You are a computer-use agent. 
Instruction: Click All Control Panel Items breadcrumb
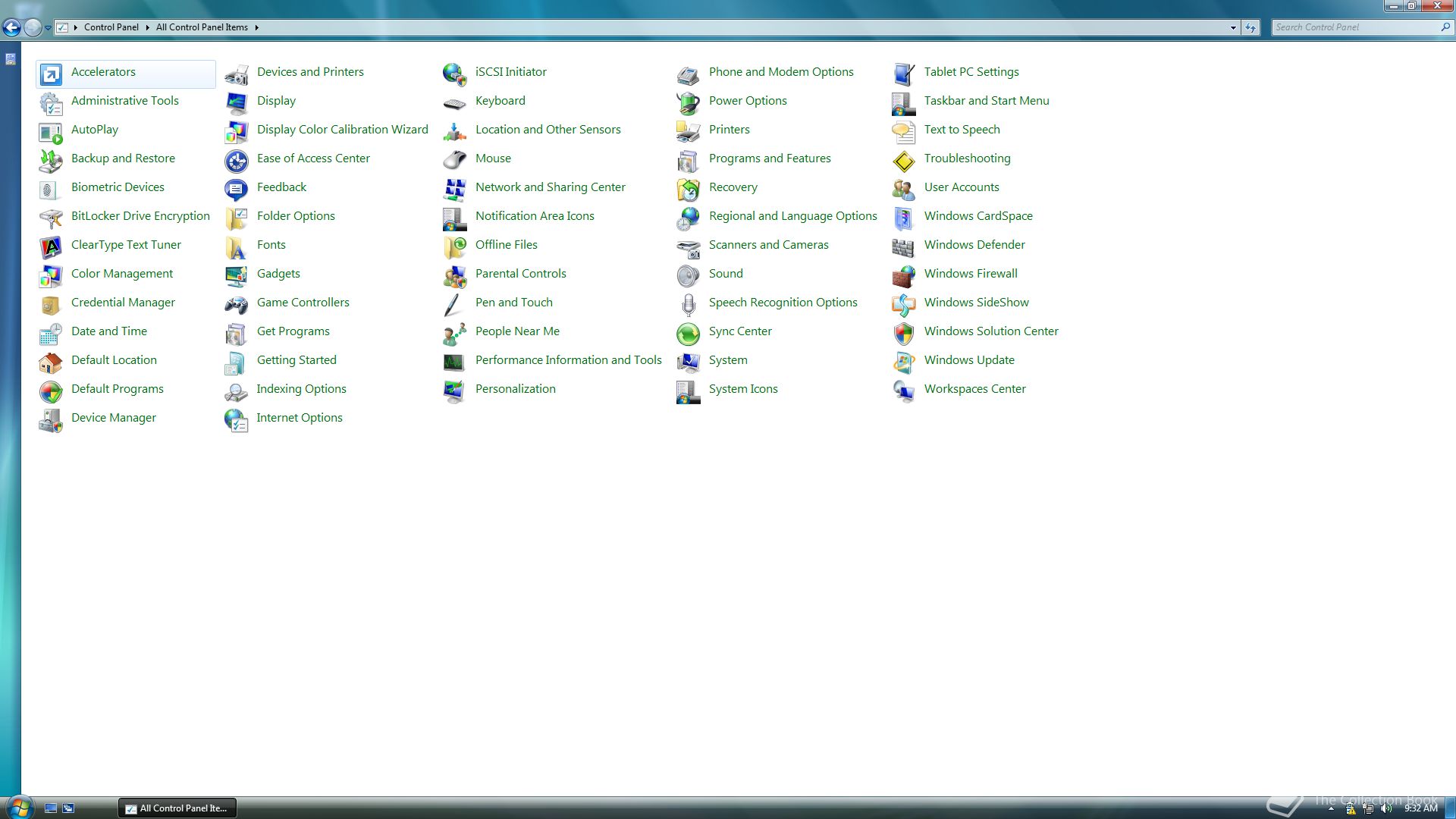tap(202, 27)
